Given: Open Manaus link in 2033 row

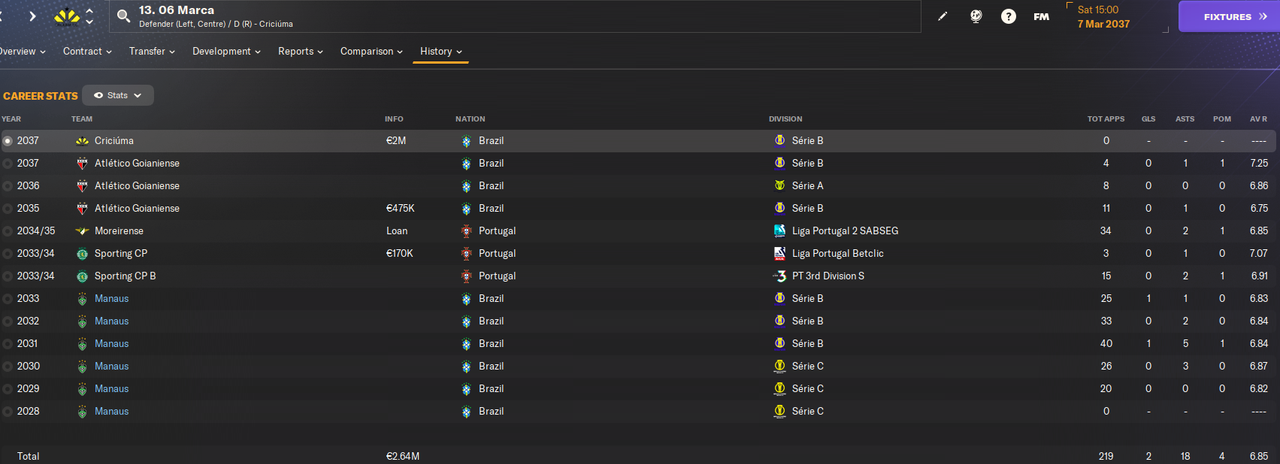Looking at the screenshot, I should 111,298.
